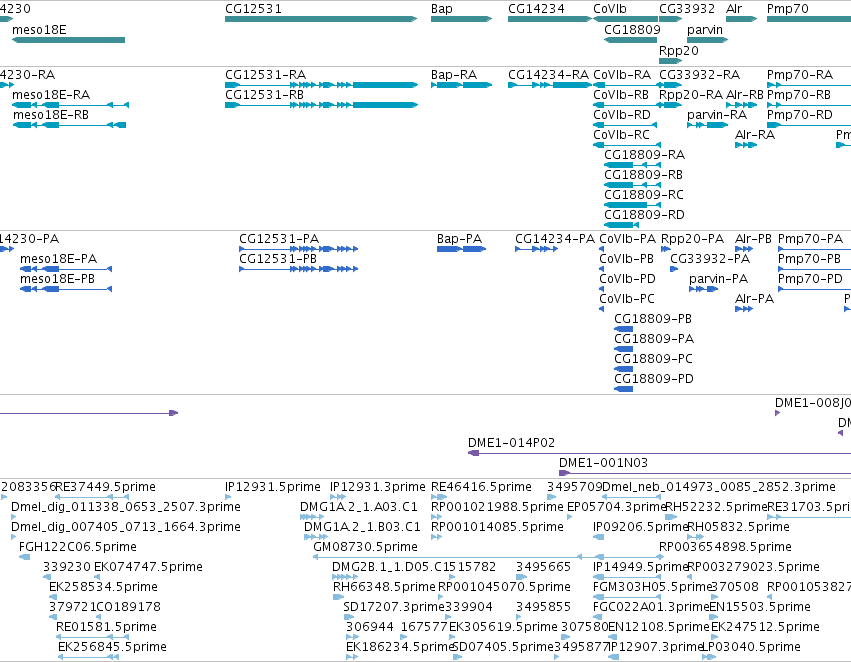This screenshot has height=662, width=851.
Task: Open transcript CG18809-RB
Action: [643, 175]
